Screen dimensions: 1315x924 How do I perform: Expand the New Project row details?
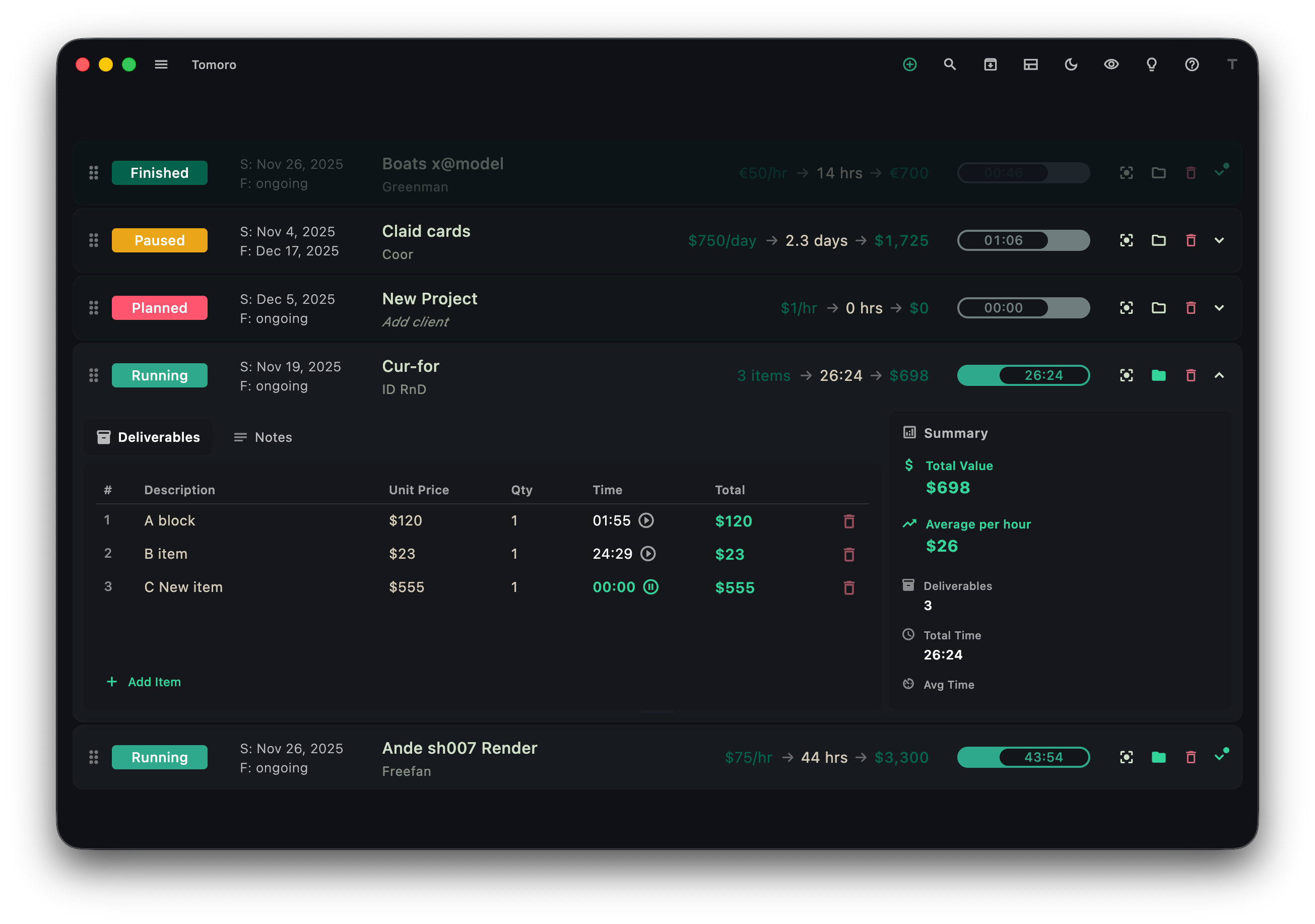click(1220, 308)
